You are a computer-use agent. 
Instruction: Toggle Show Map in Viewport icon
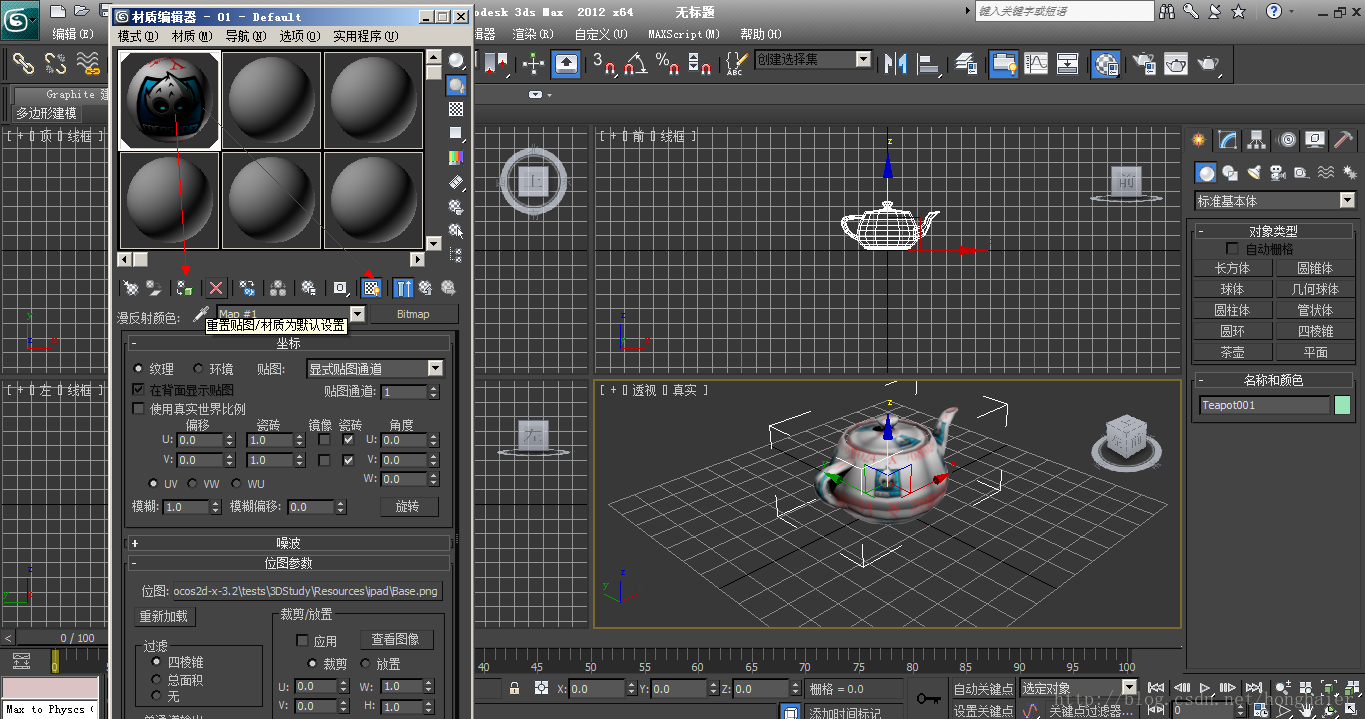tap(371, 288)
